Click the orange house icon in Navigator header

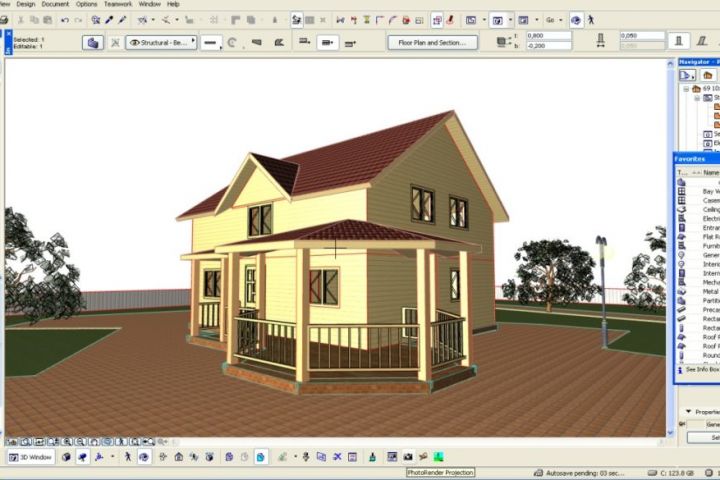pos(708,75)
